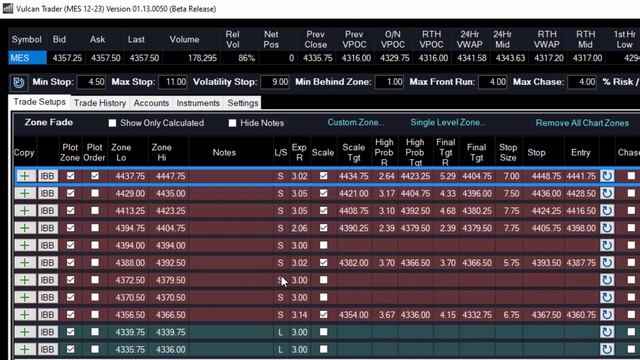Open the Accounts tab
The image size is (640, 360).
click(x=151, y=103)
